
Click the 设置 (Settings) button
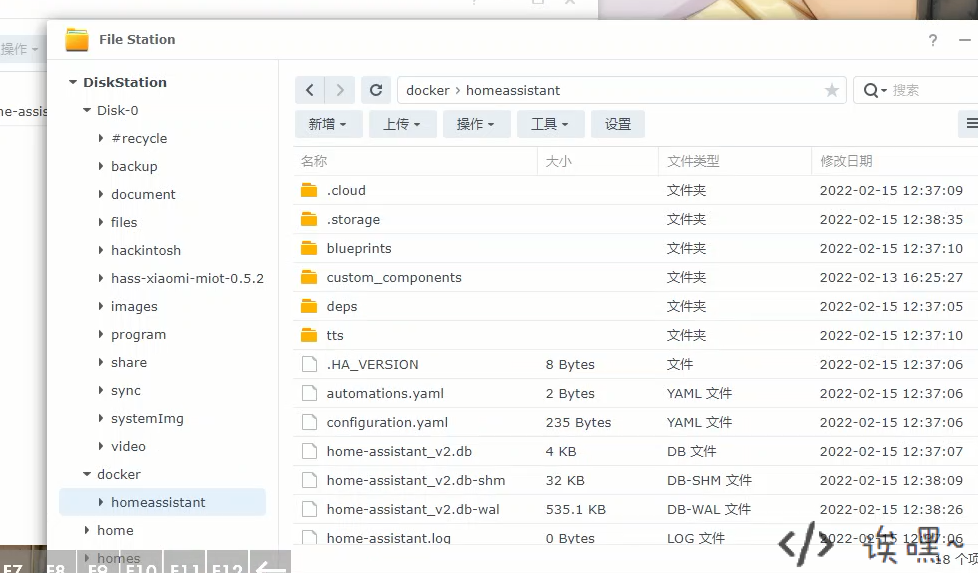coord(617,124)
